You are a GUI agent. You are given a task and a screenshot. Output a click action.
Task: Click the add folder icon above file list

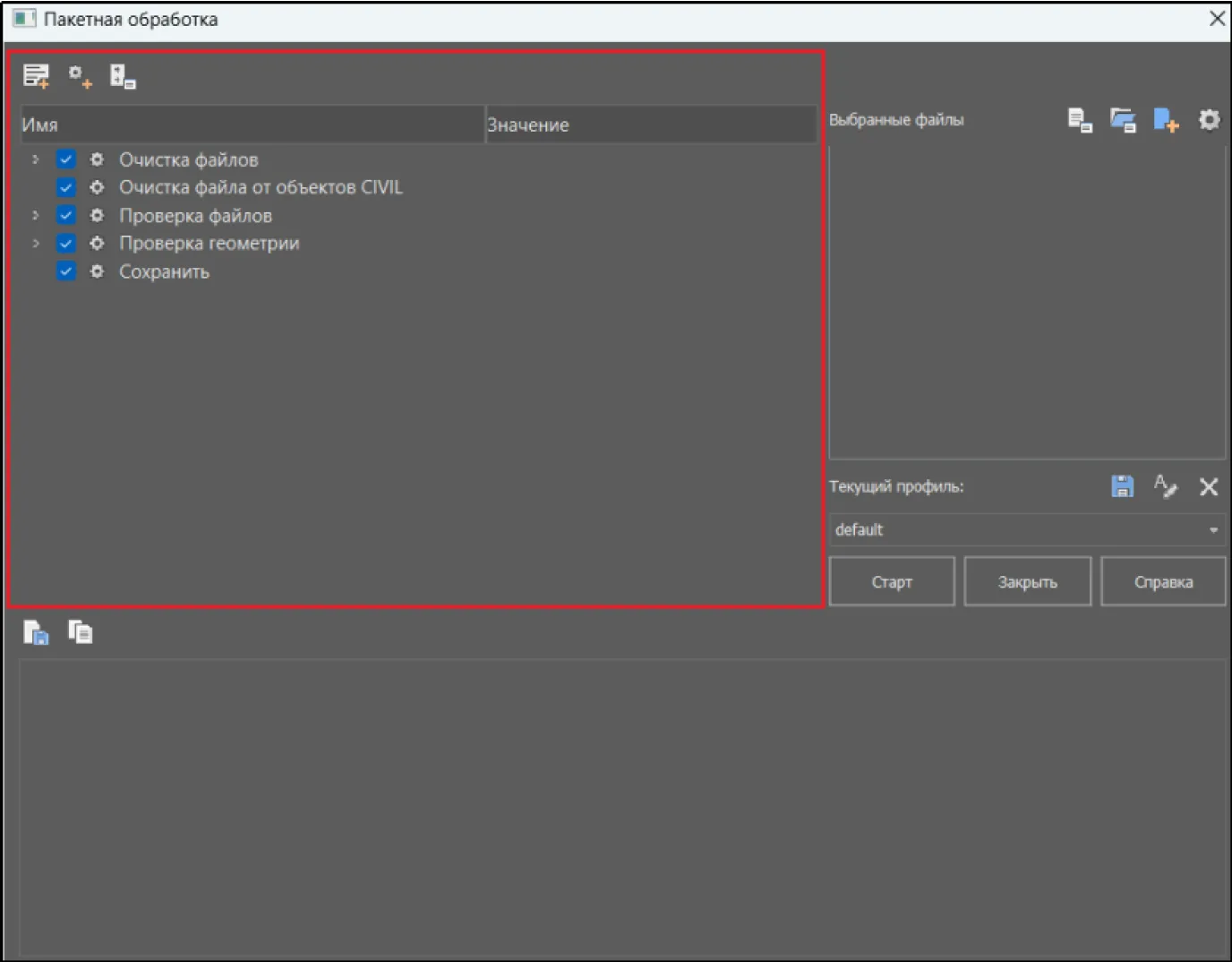(1123, 120)
